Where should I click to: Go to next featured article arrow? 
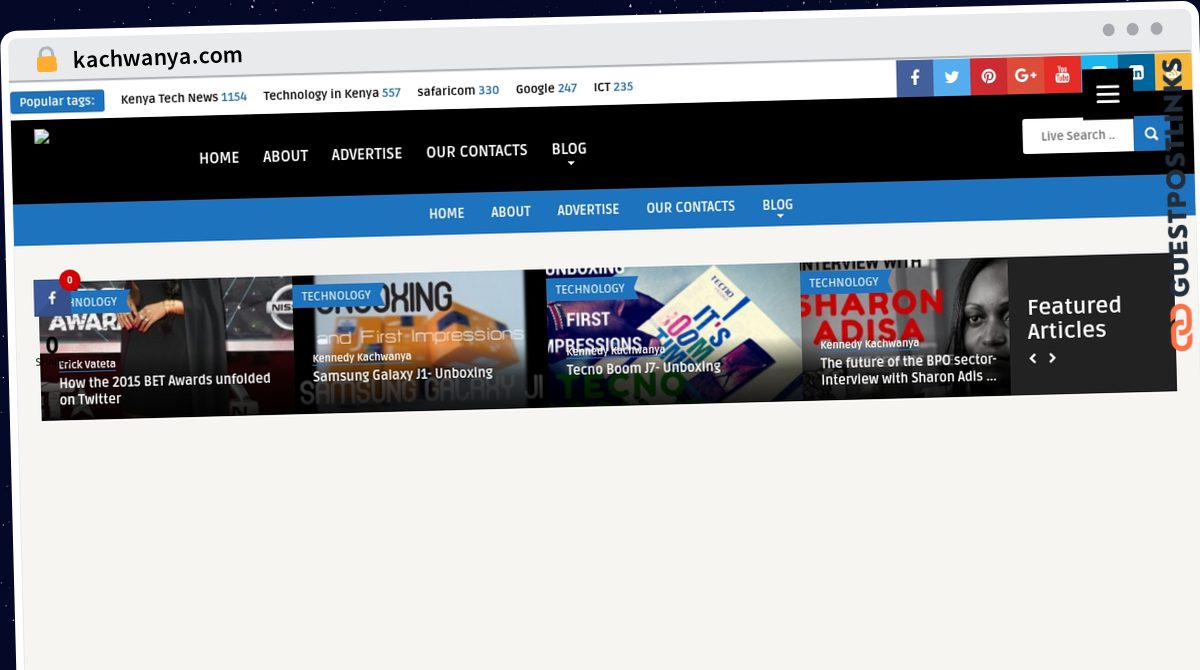(x=1052, y=358)
